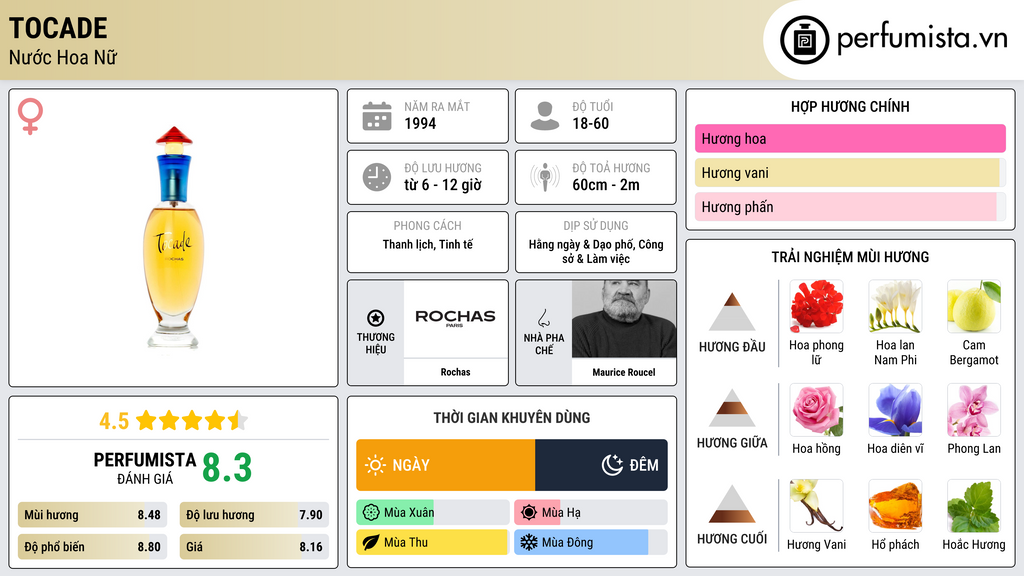1024x576 pixels.
Task: Click the Hương cuối pyramid icon
Action: (x=732, y=504)
